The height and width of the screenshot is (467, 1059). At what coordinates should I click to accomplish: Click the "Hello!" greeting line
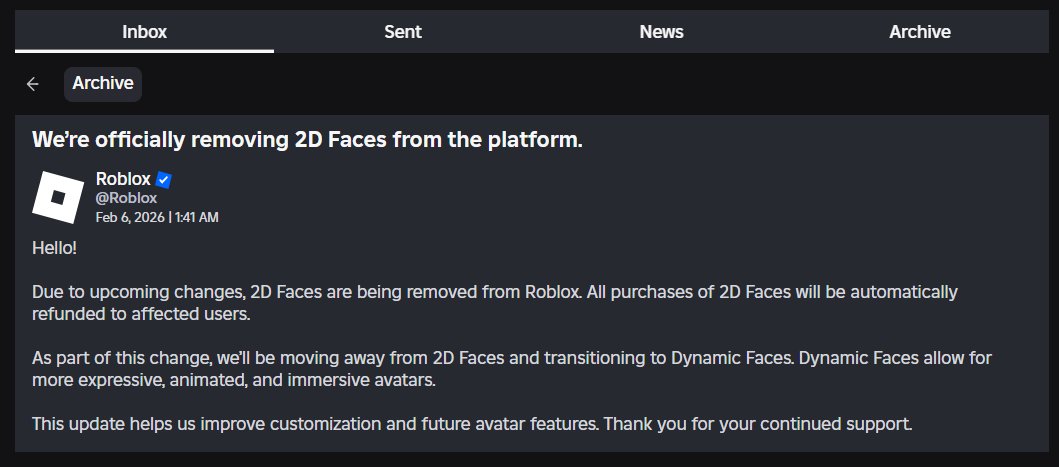(55, 248)
